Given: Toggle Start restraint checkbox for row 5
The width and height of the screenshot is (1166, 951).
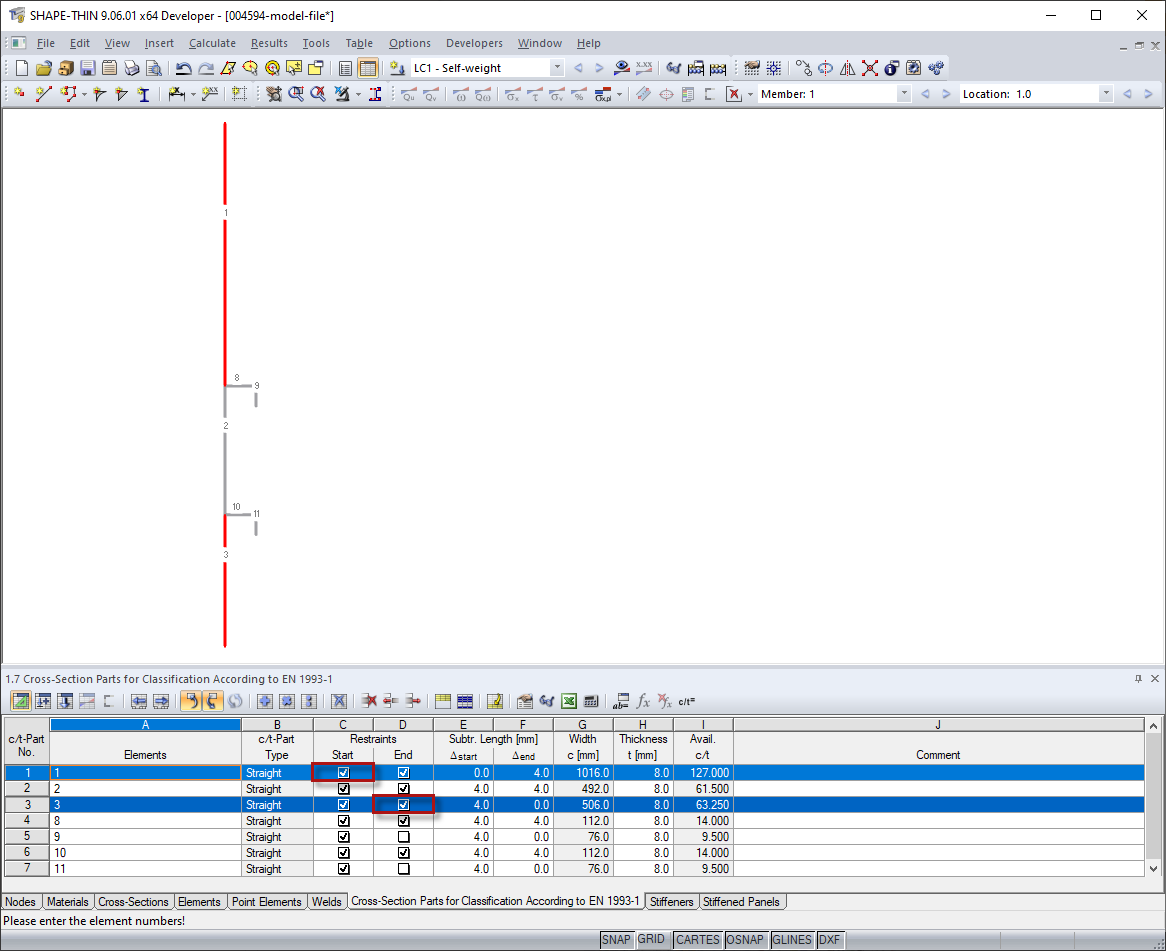Looking at the screenshot, I should pos(344,836).
